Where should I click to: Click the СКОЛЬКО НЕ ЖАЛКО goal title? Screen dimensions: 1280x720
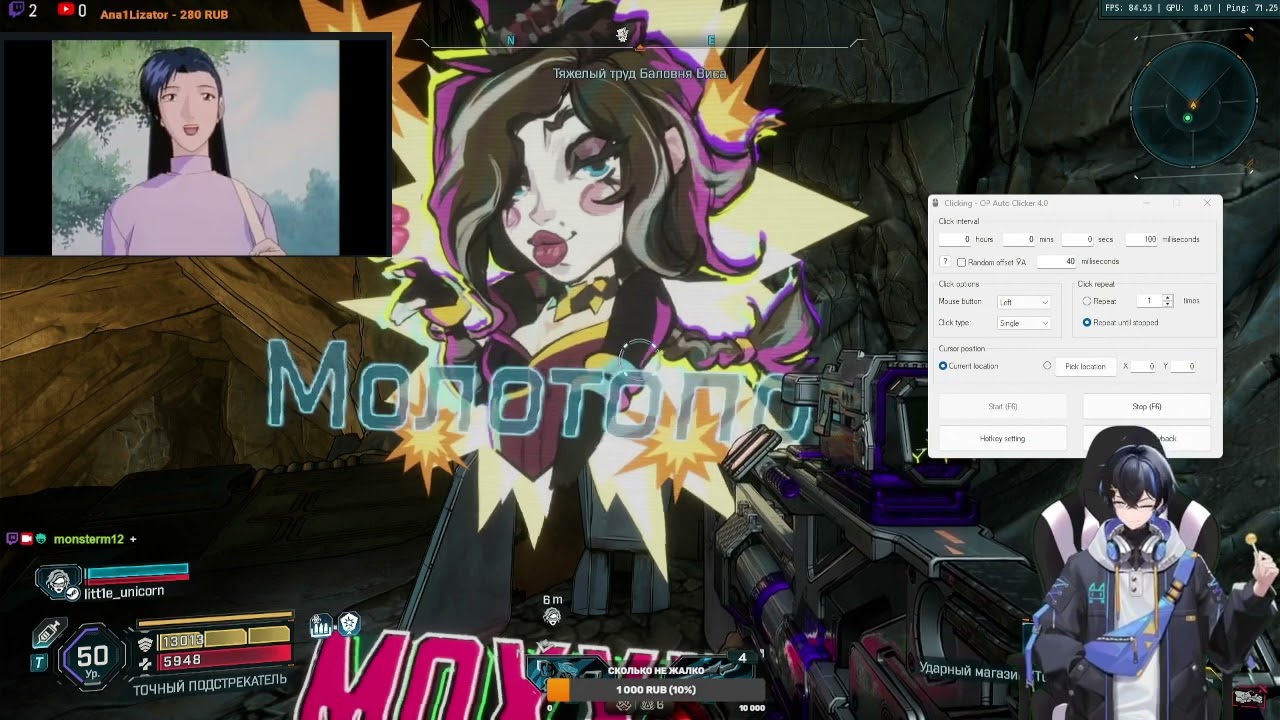655,670
